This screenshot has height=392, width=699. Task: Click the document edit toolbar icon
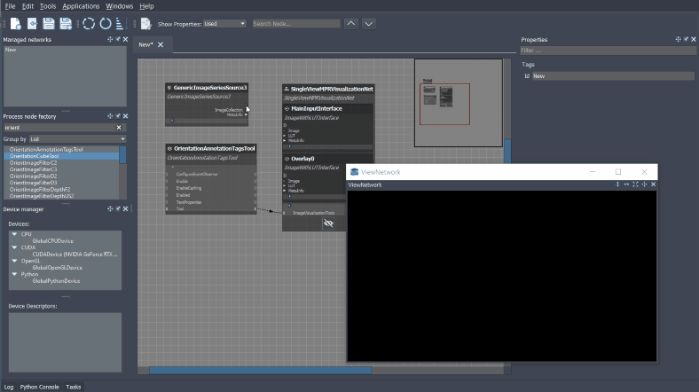(x=146, y=24)
